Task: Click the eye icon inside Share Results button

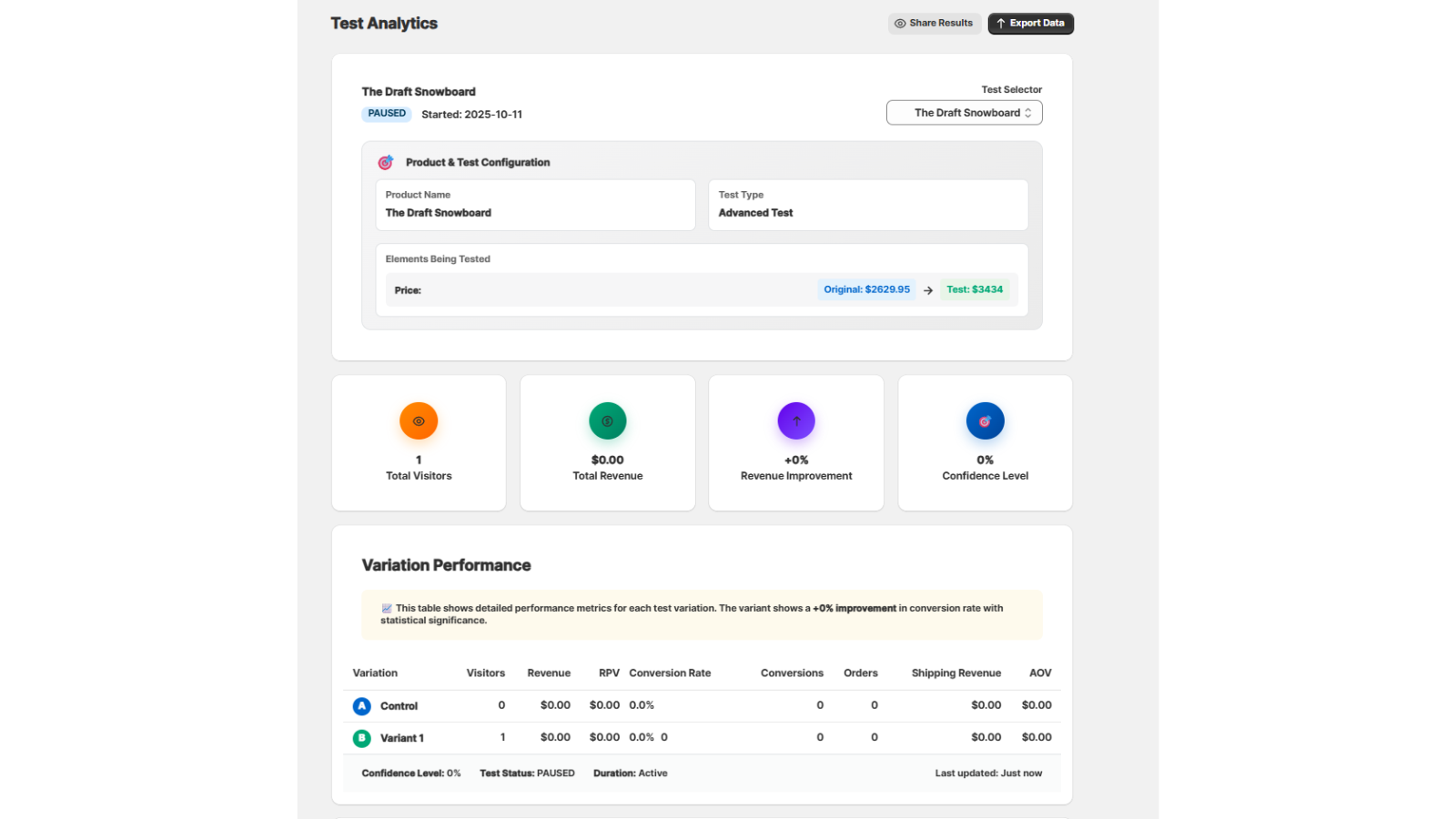Action: click(900, 24)
